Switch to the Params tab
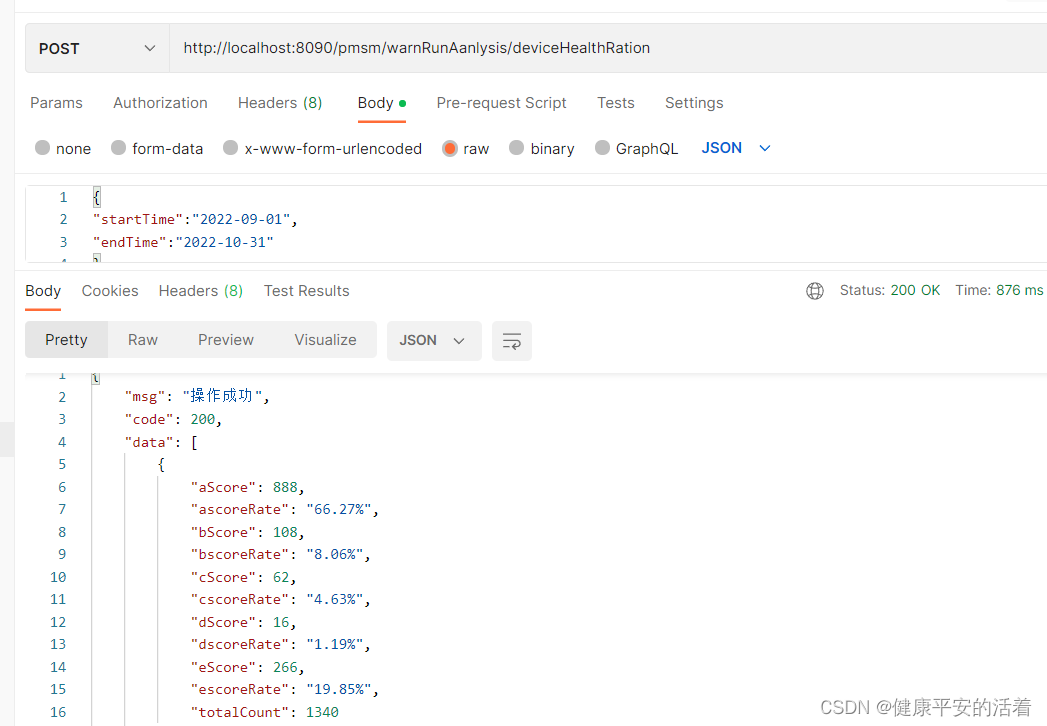1047x726 pixels. [56, 103]
